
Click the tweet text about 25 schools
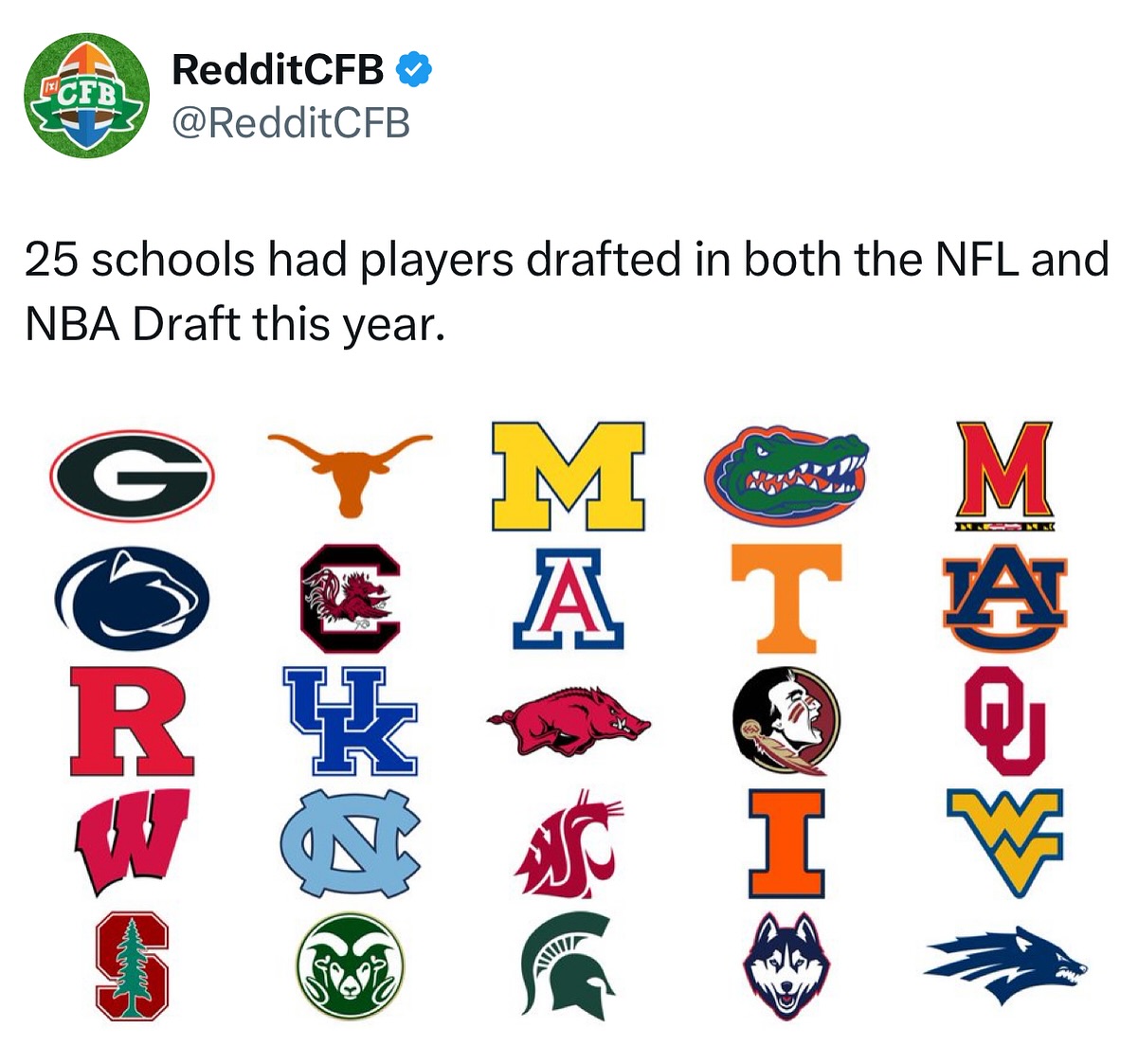pos(566,291)
